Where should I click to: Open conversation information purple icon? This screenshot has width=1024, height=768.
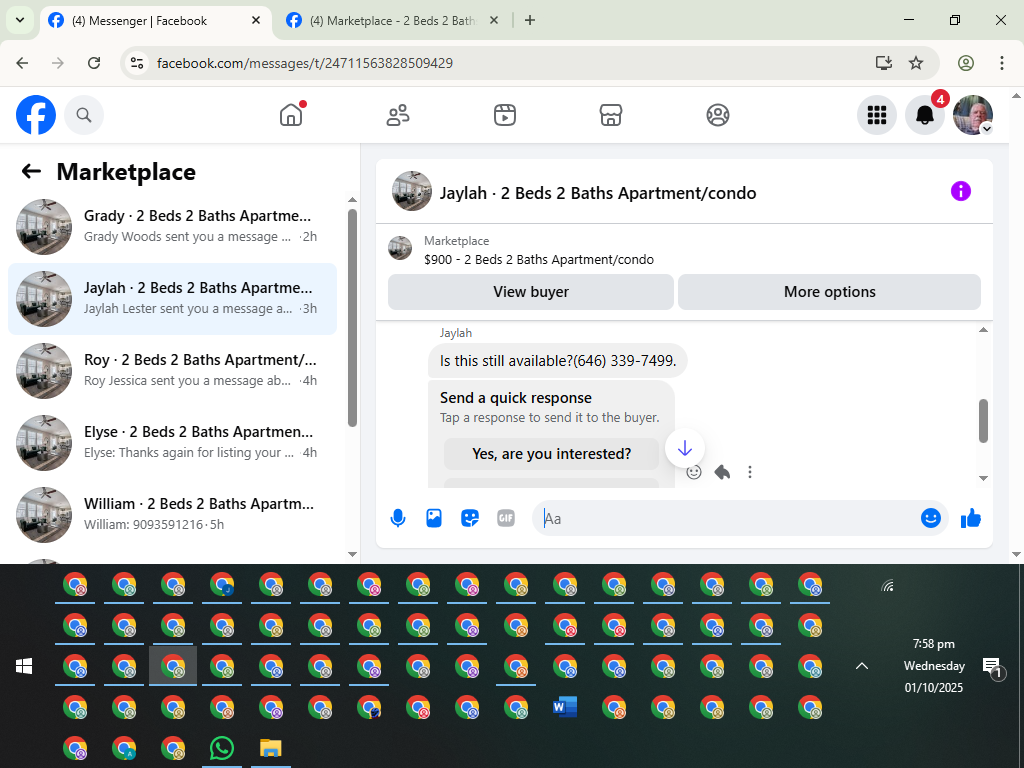(961, 191)
